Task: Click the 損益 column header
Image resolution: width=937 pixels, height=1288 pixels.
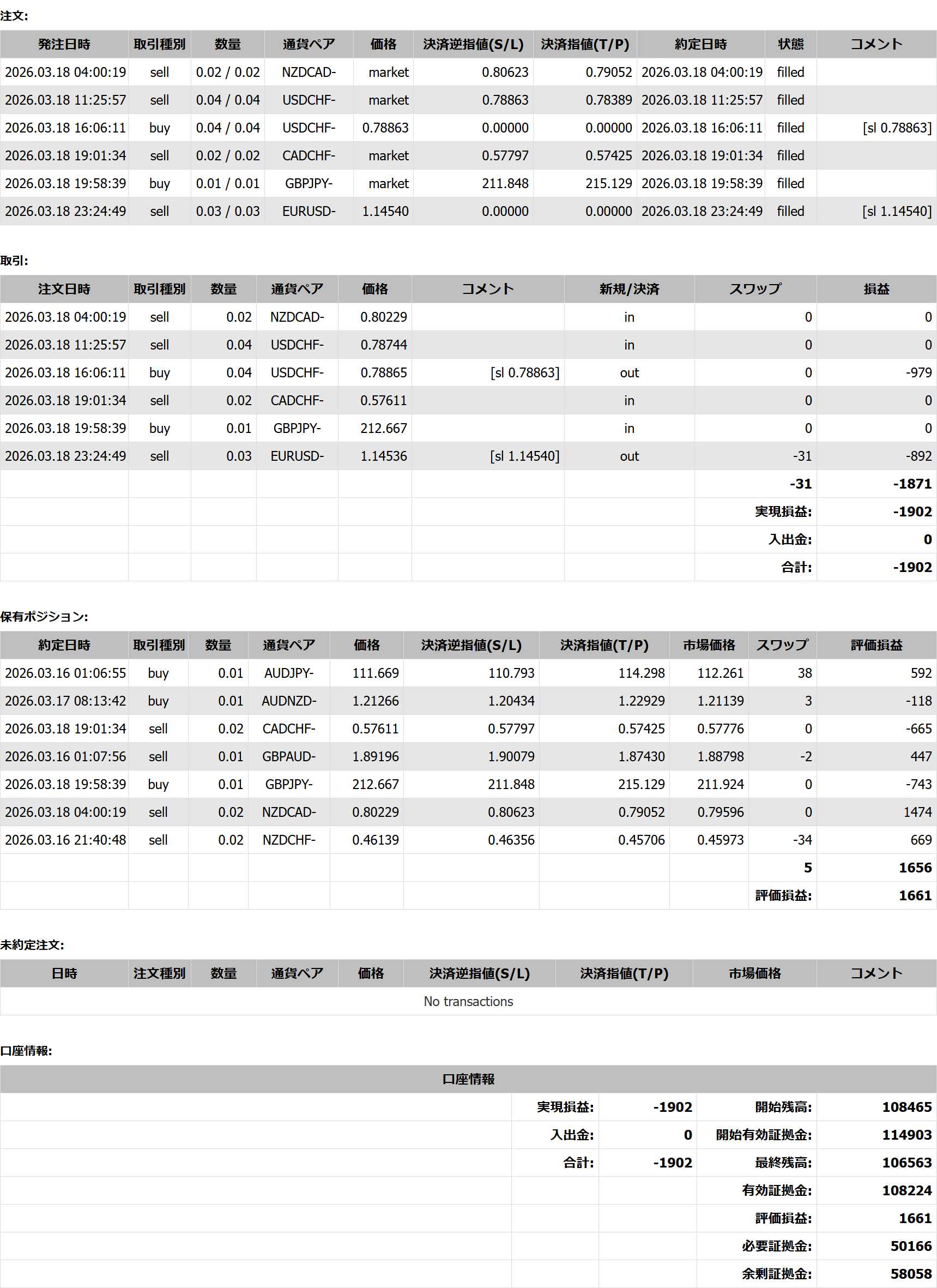Action: pyautogui.click(x=876, y=289)
